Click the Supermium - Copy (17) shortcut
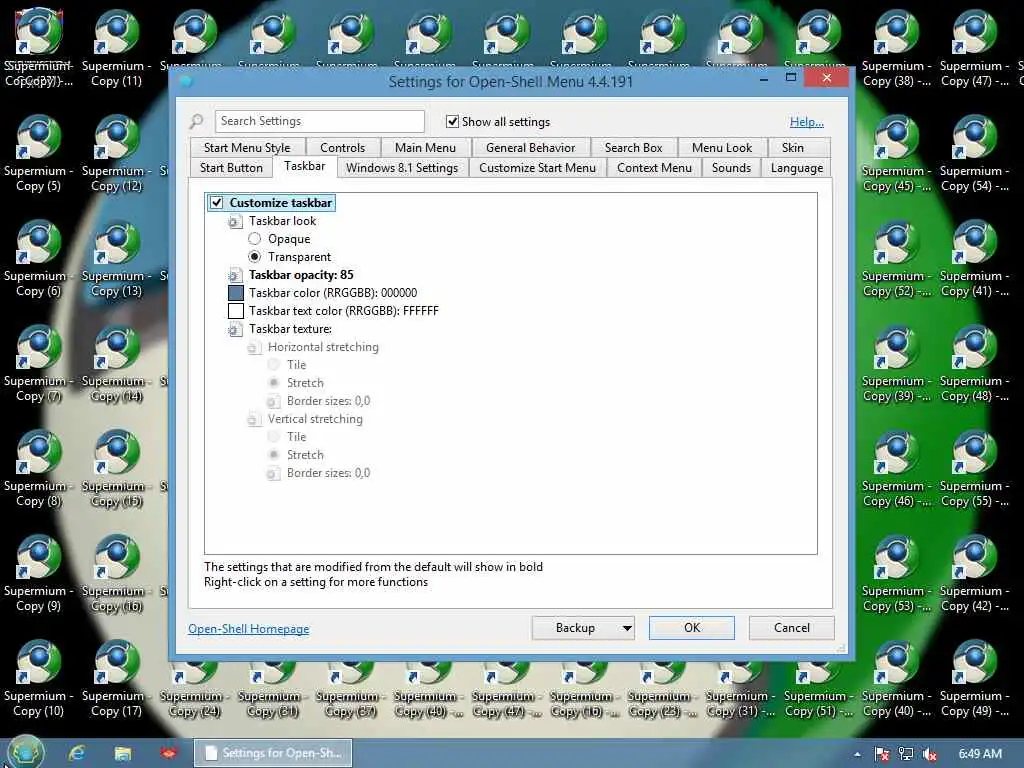 (x=116, y=679)
